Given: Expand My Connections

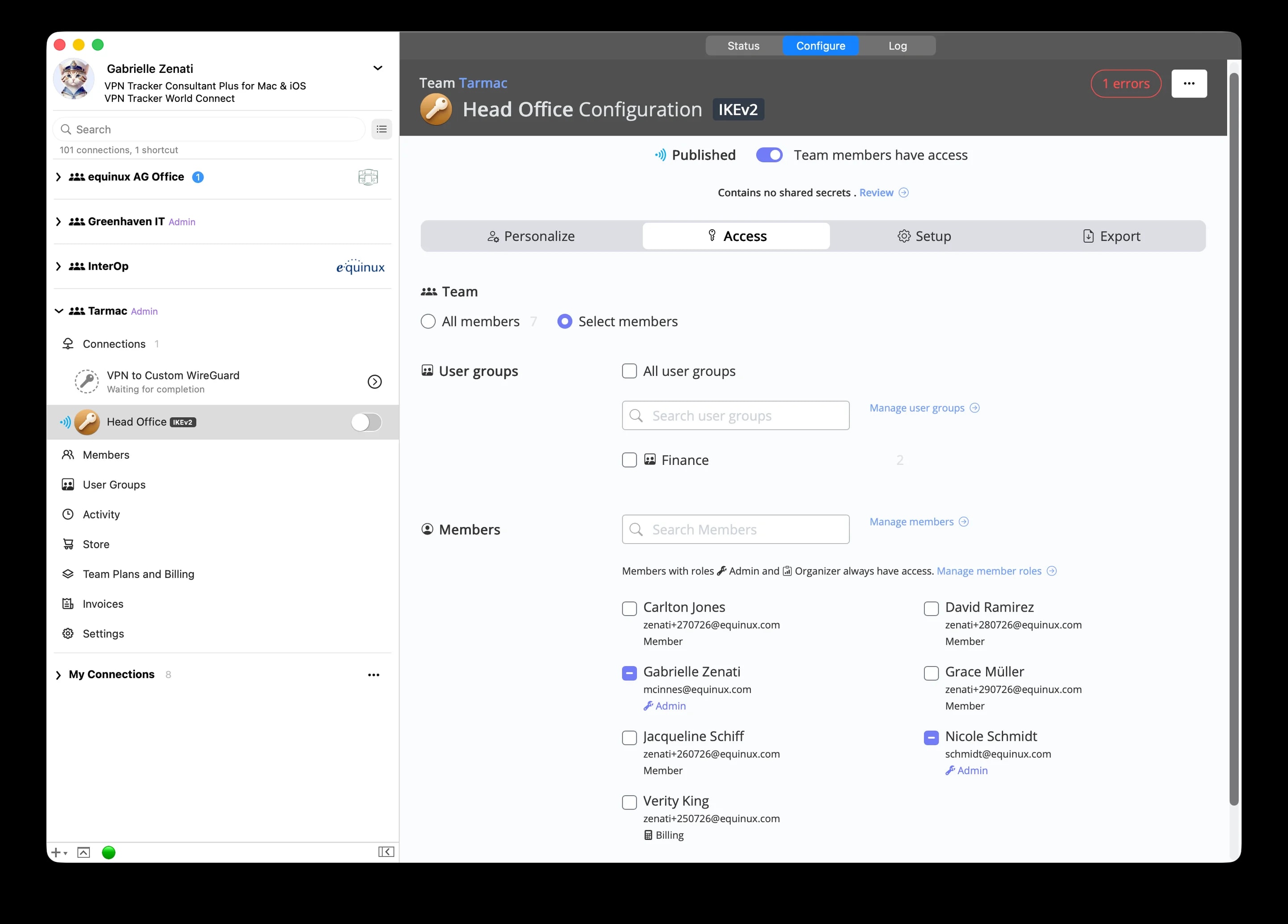Looking at the screenshot, I should (59, 675).
